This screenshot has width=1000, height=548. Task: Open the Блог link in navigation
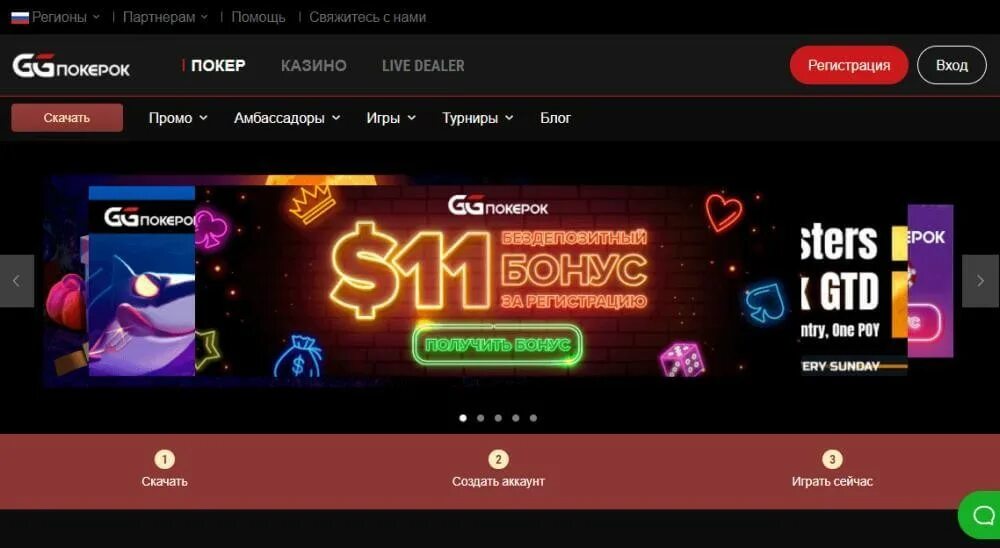[x=555, y=118]
